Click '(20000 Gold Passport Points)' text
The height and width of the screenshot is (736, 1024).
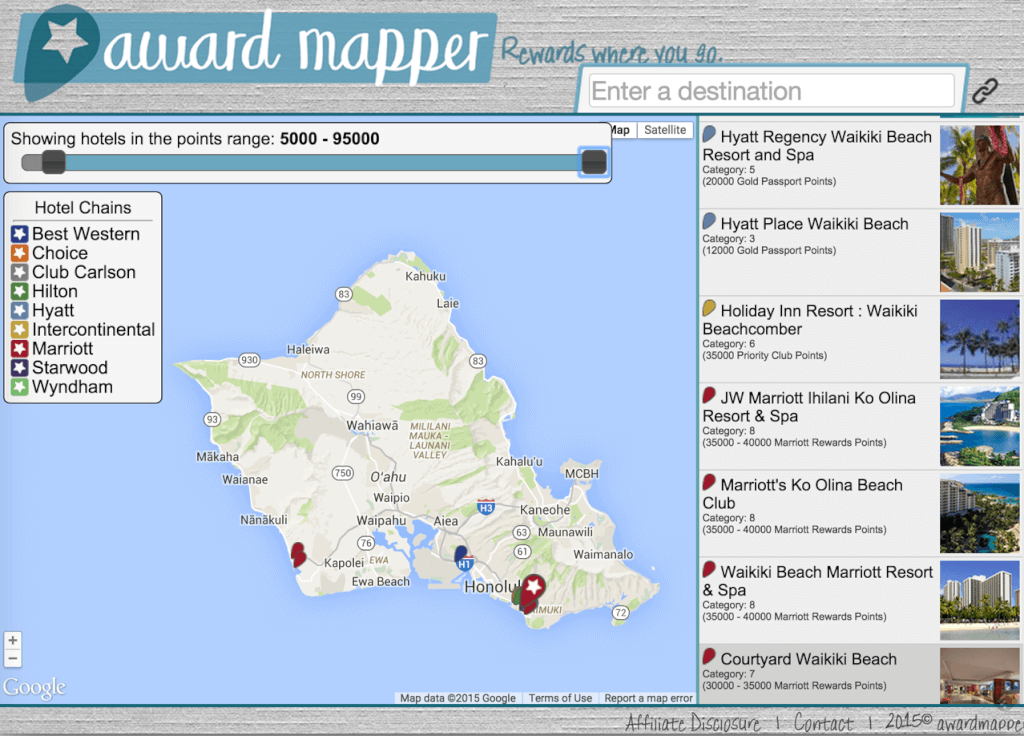coord(769,182)
